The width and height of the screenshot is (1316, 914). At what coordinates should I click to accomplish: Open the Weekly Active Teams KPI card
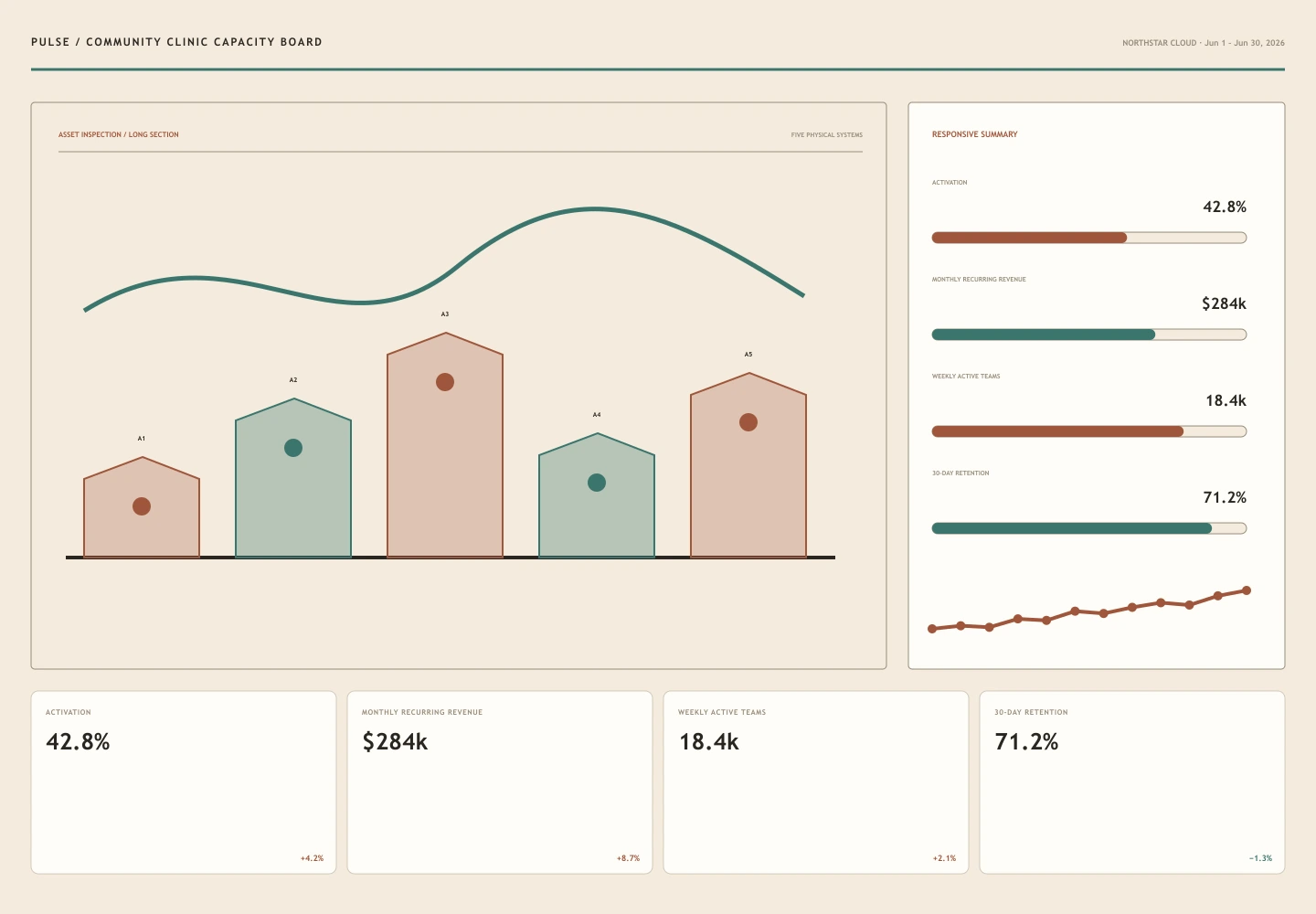click(816, 782)
